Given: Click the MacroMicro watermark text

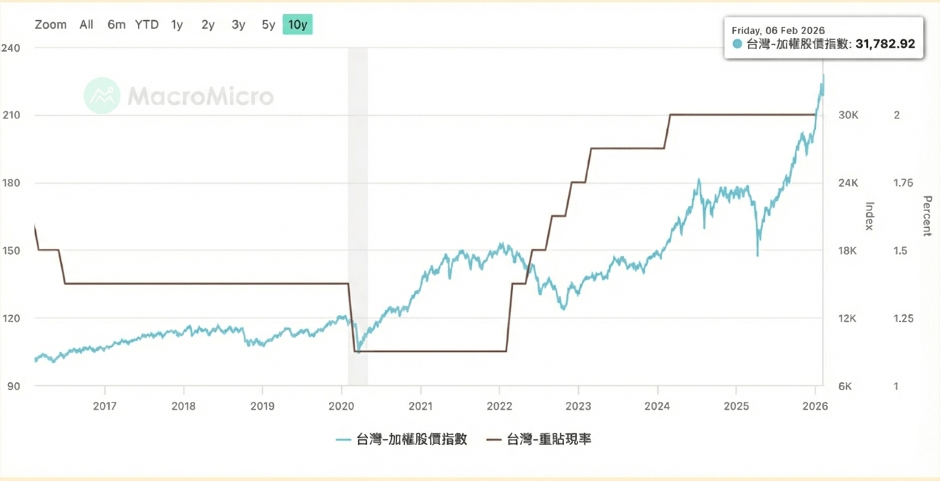Looking at the screenshot, I should point(200,96).
